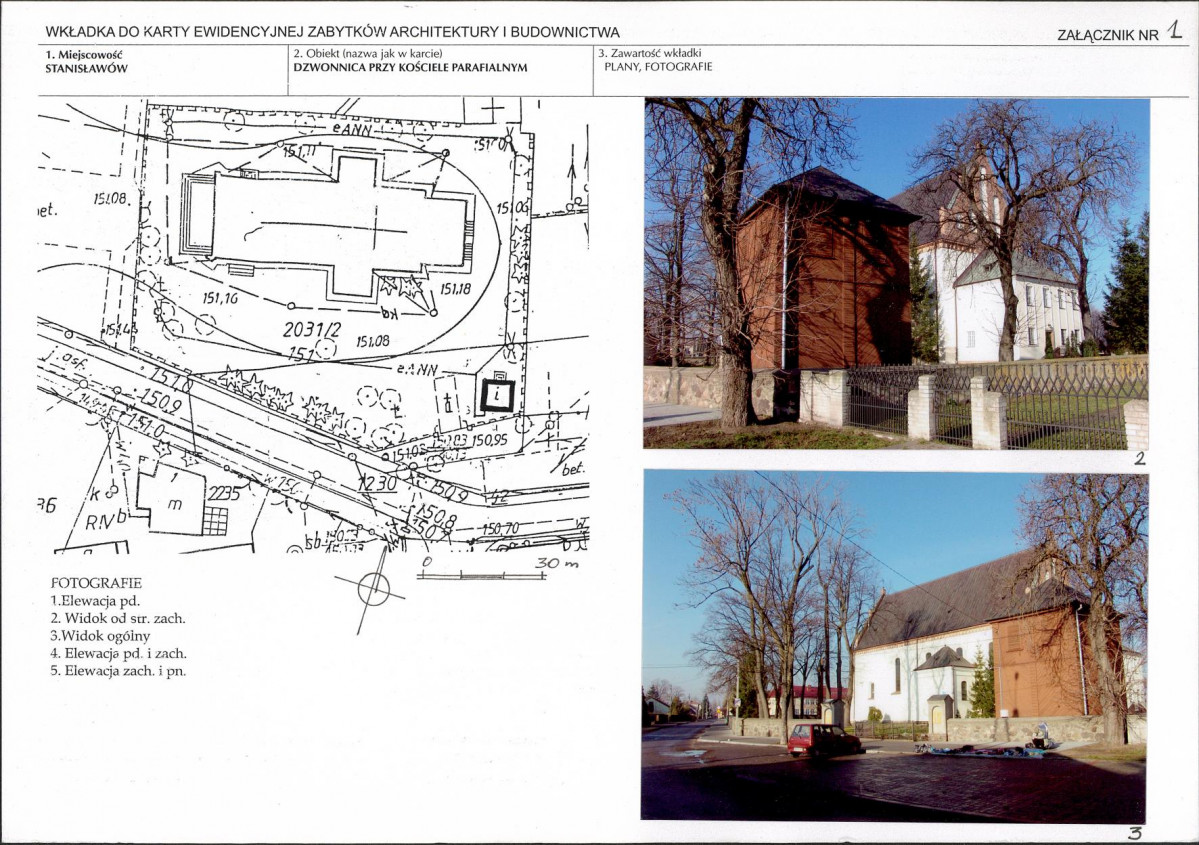
Task: Click the '30 m' scale bar label
Action: (557, 563)
